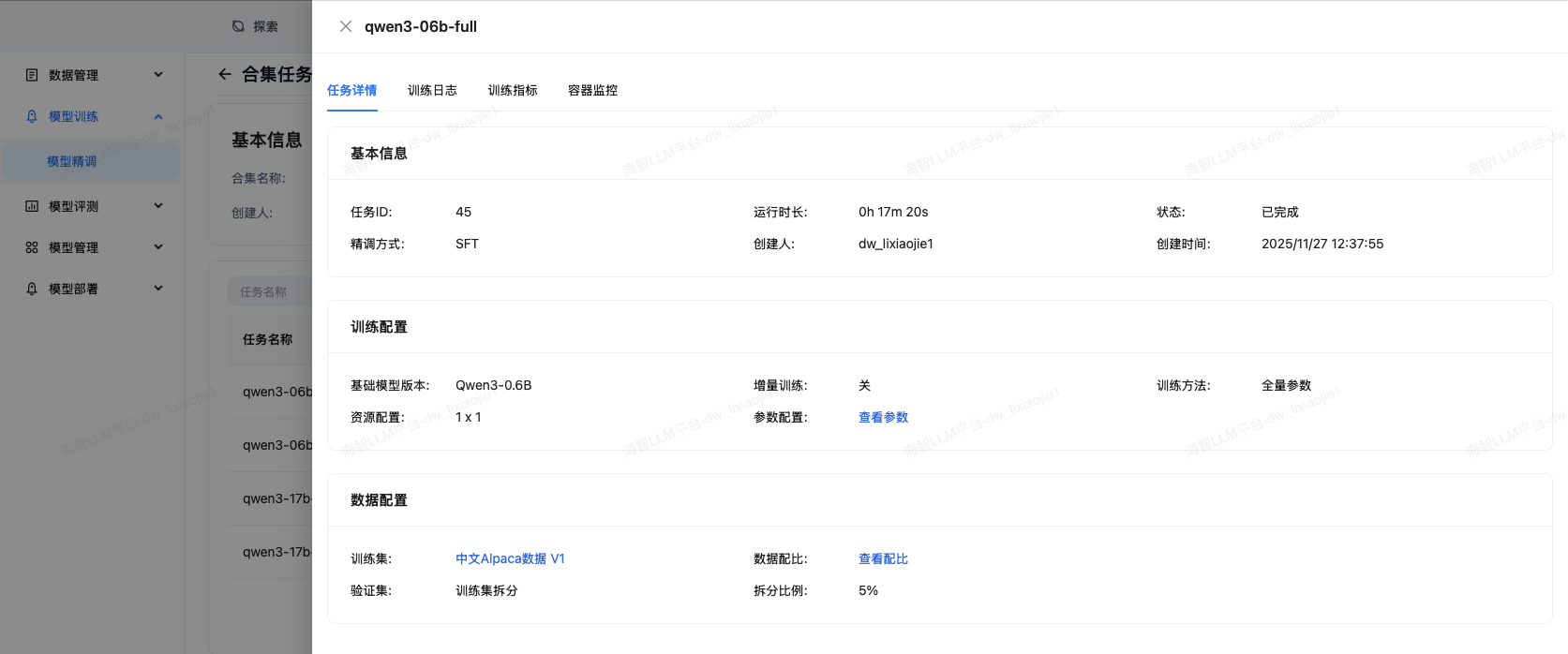Expand the 模型管理 menu chevron

pos(158,247)
